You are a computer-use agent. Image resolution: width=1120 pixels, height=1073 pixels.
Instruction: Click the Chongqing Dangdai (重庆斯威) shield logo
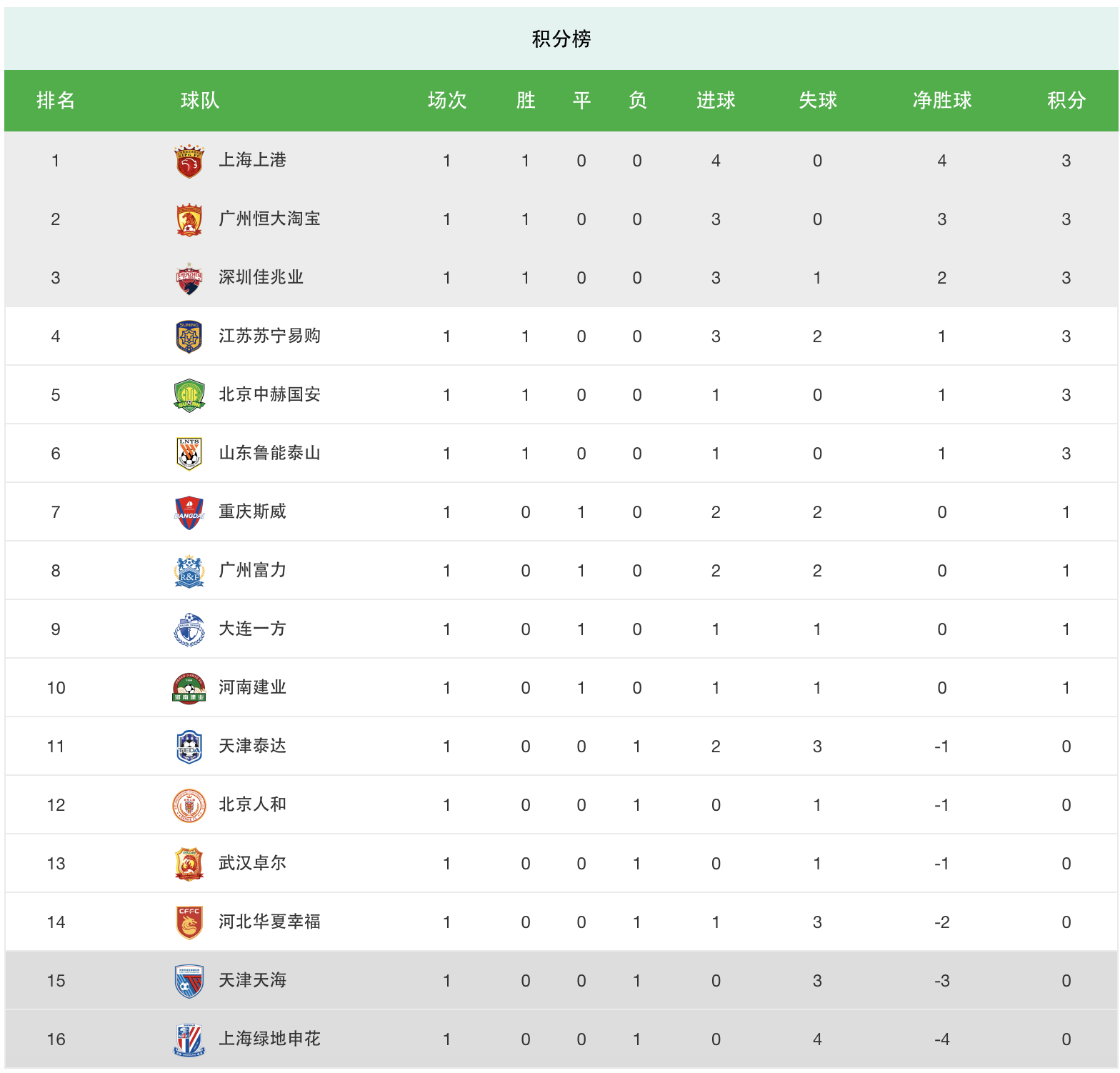point(189,512)
